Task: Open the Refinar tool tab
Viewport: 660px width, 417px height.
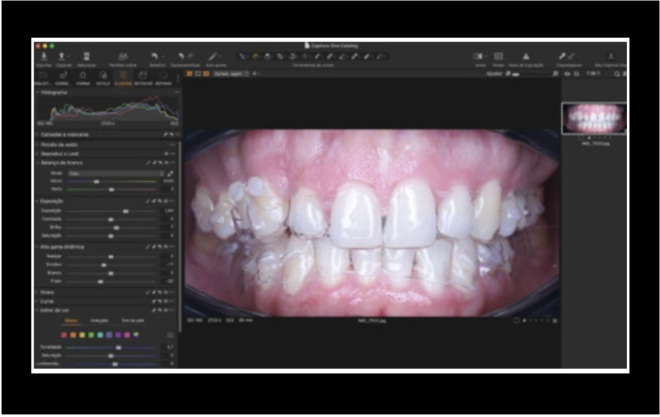Action: click(163, 78)
